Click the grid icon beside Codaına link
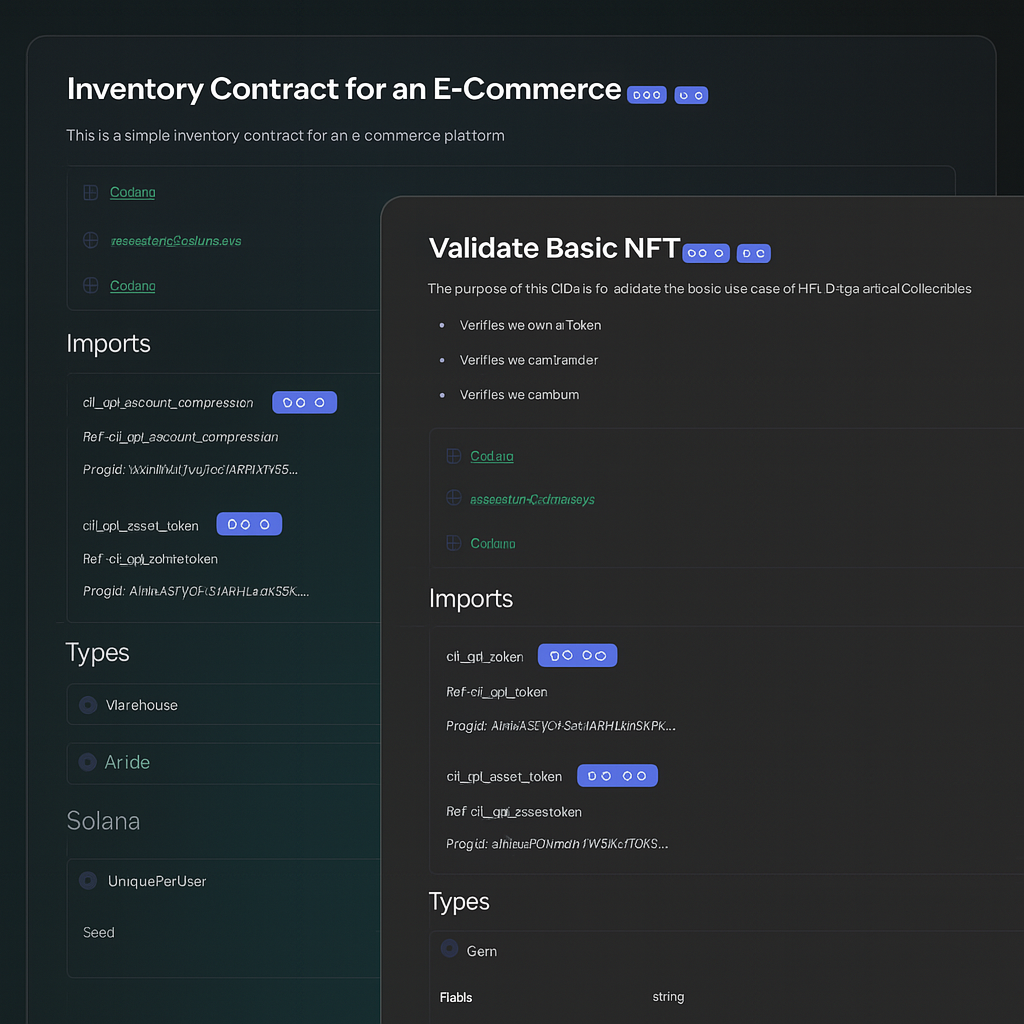Image resolution: width=1024 pixels, height=1024 pixels. pos(452,543)
